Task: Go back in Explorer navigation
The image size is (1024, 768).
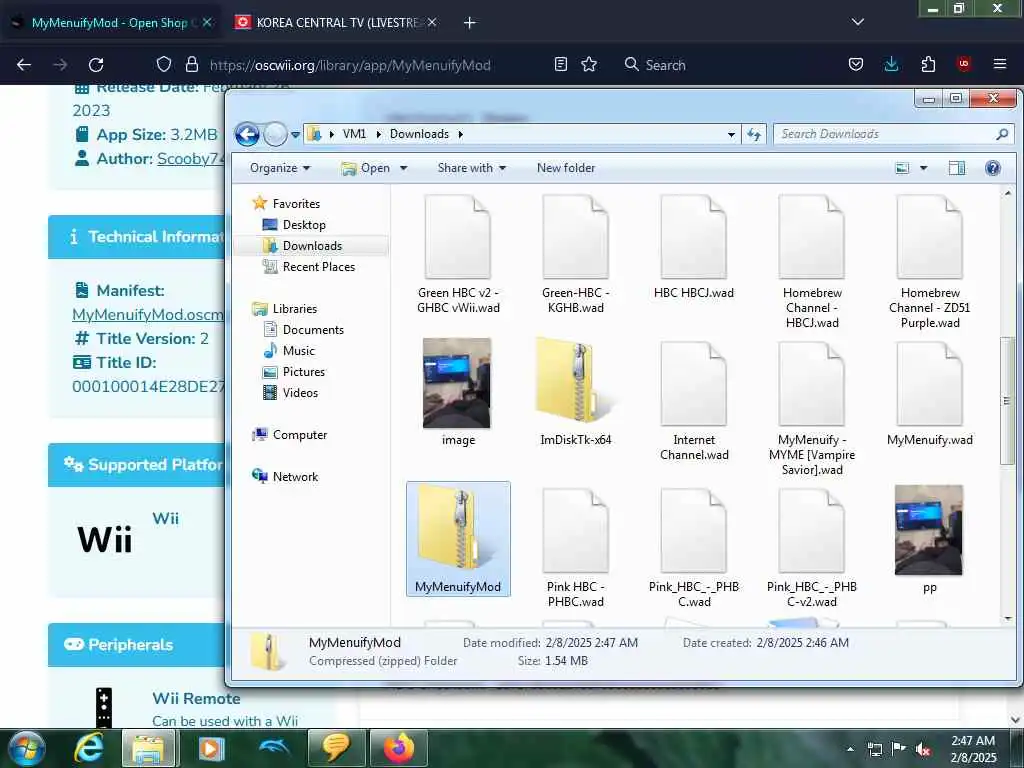Action: (247, 135)
